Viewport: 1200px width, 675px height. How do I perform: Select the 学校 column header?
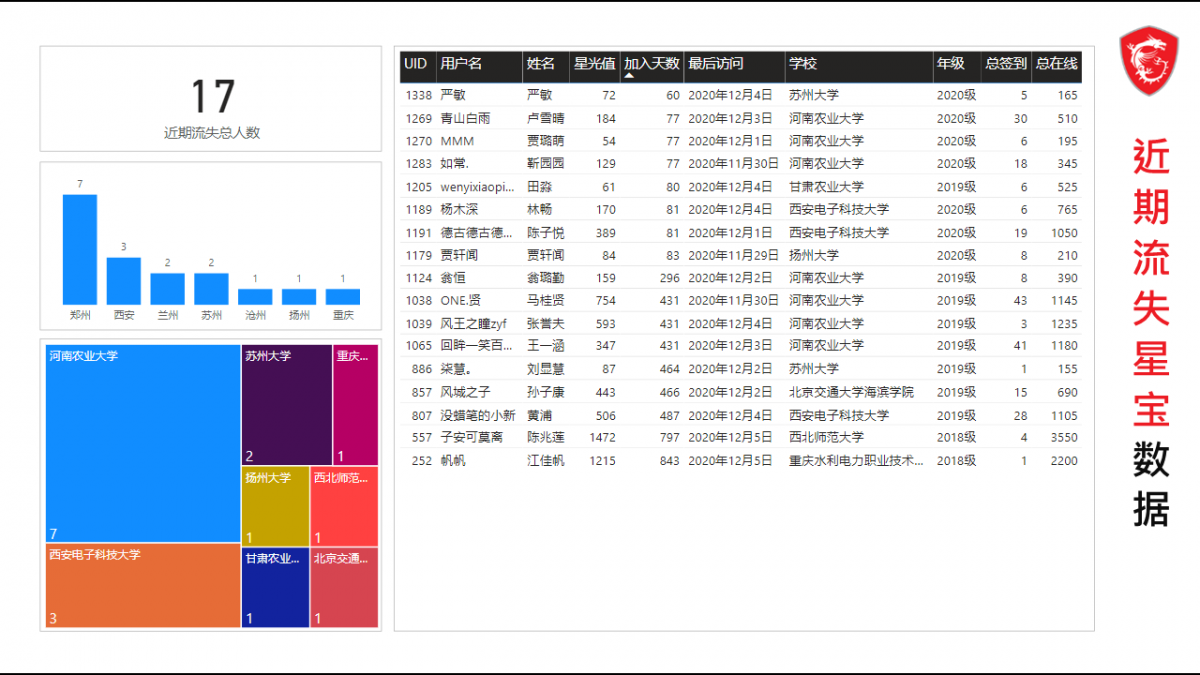803,64
